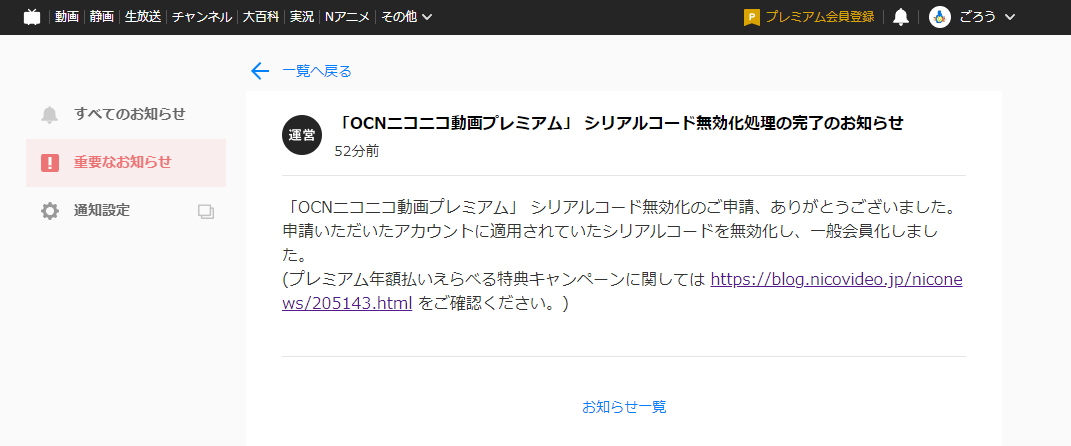Go to 生放送 in top bar
This screenshot has width=1071, height=446.
143,17
